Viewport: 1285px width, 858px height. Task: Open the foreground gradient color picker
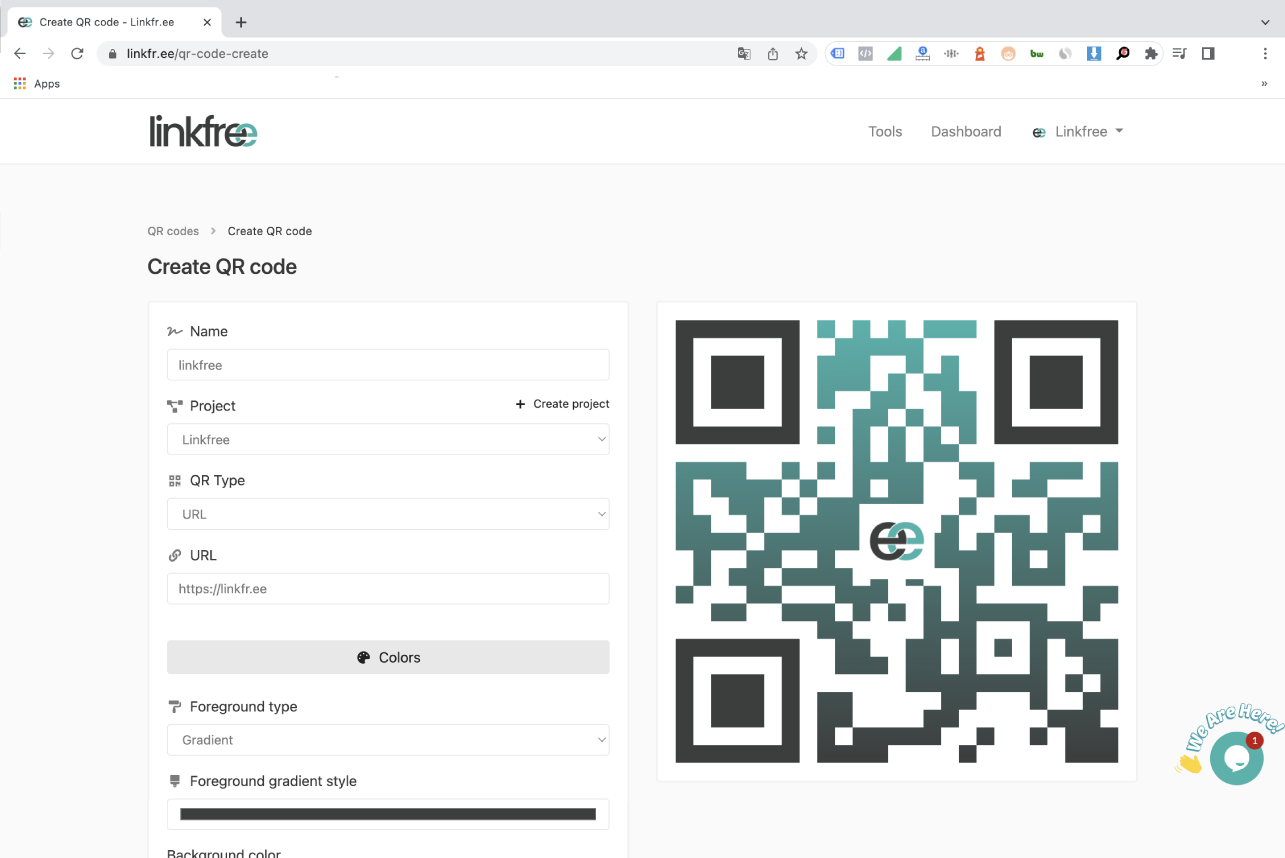pos(388,814)
